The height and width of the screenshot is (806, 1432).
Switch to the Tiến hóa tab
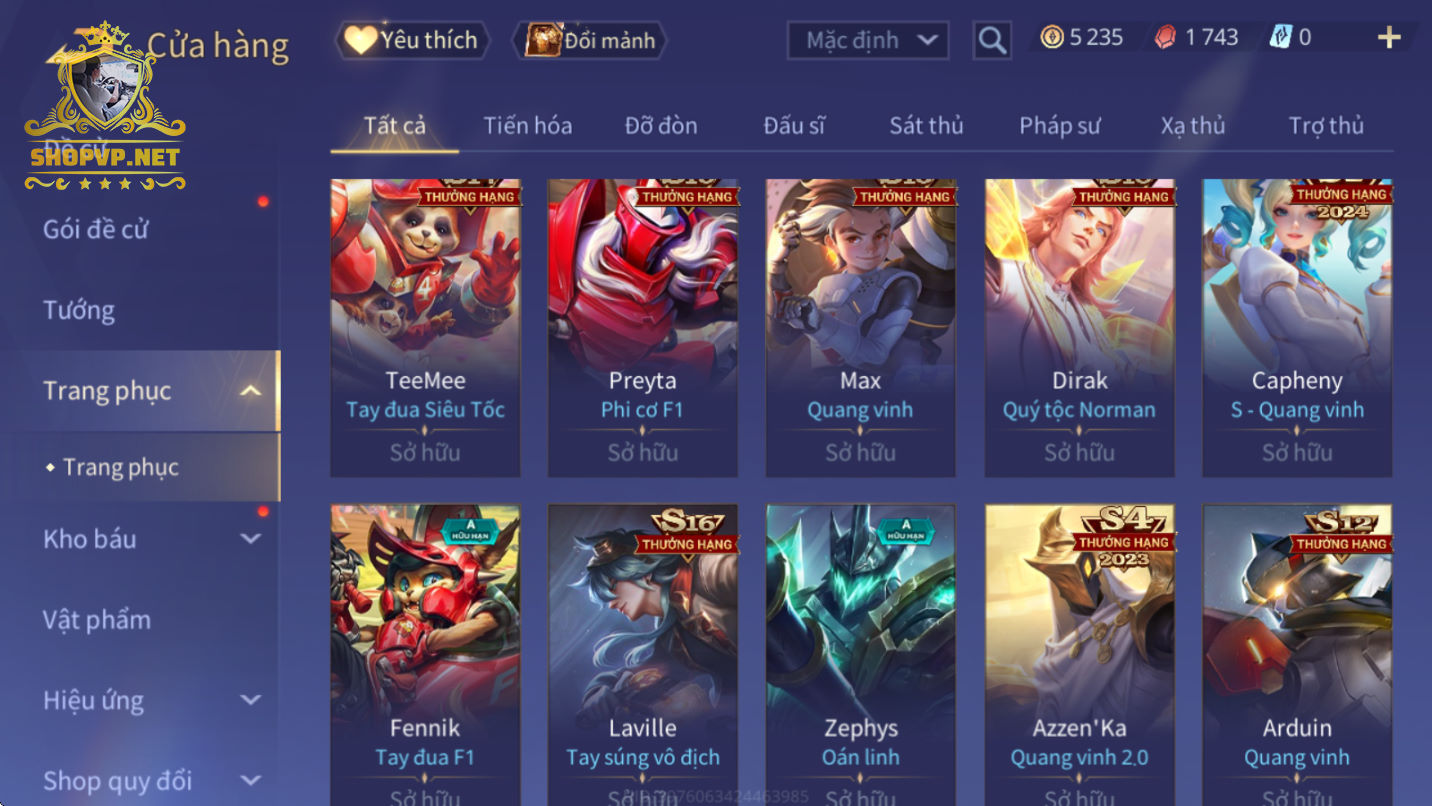click(528, 126)
